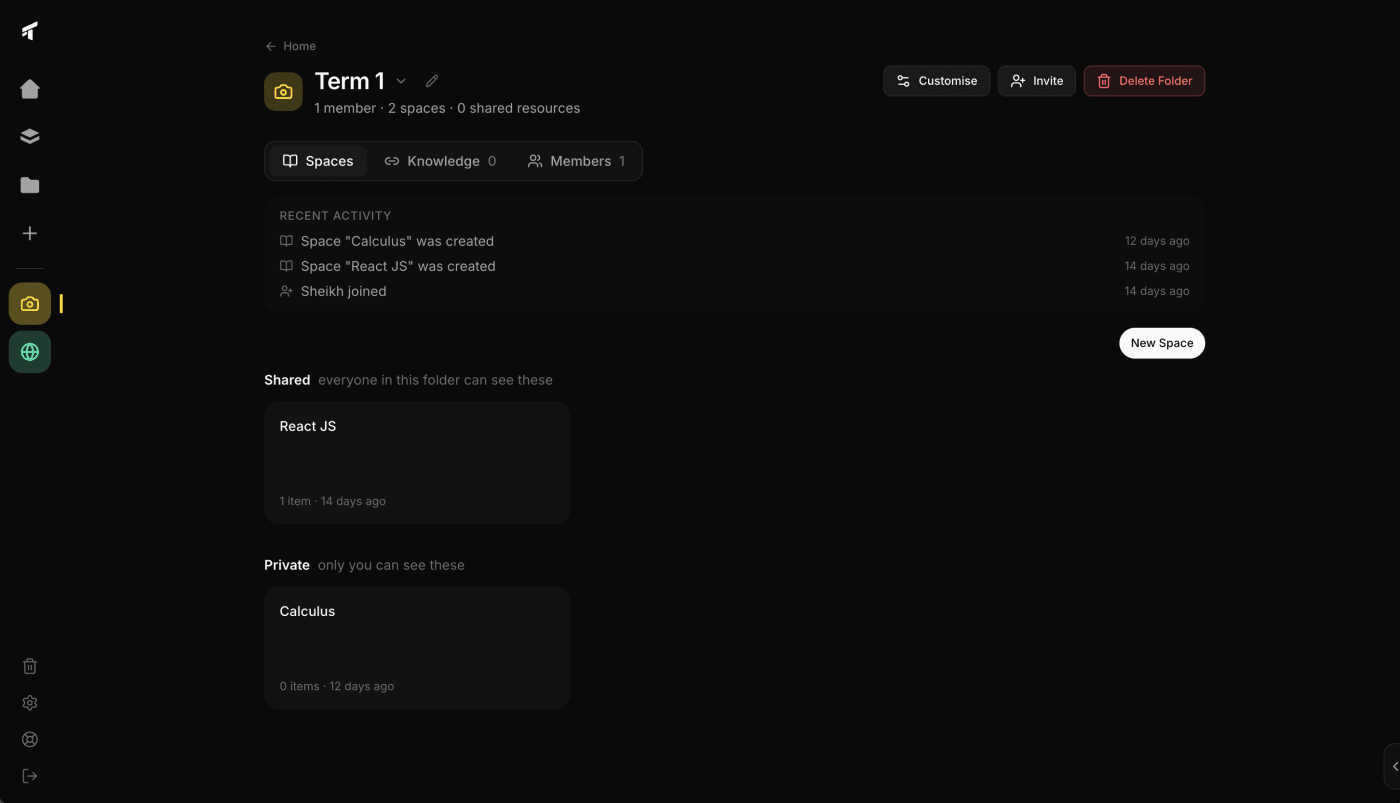Click the 'RECENT ACTIVITY' heading
The height and width of the screenshot is (803, 1400).
pos(335,216)
